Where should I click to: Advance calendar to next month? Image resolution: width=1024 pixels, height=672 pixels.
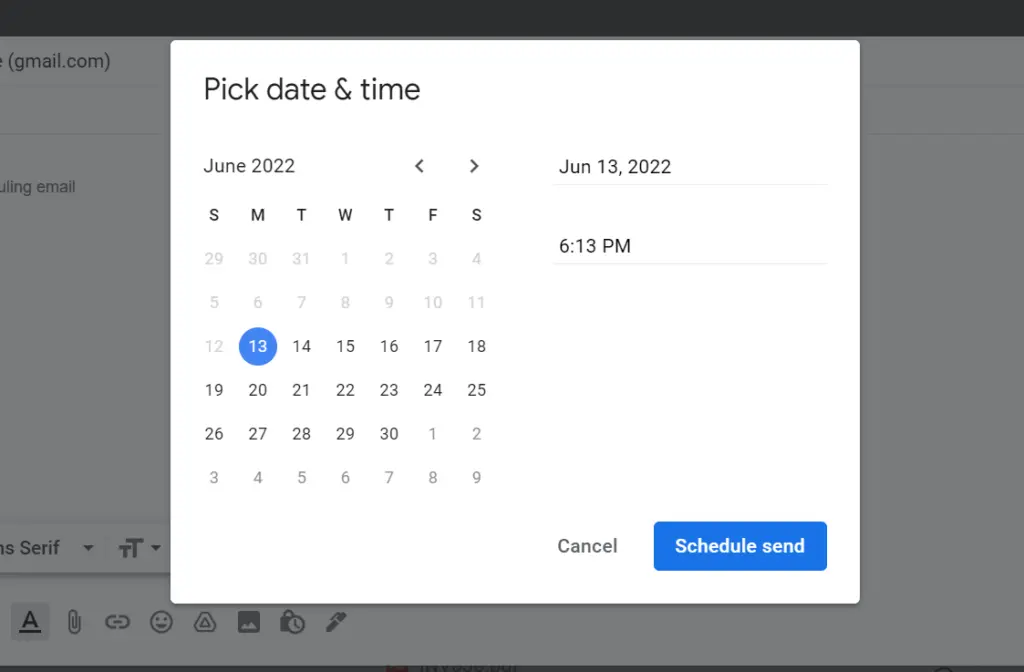pyautogui.click(x=474, y=166)
